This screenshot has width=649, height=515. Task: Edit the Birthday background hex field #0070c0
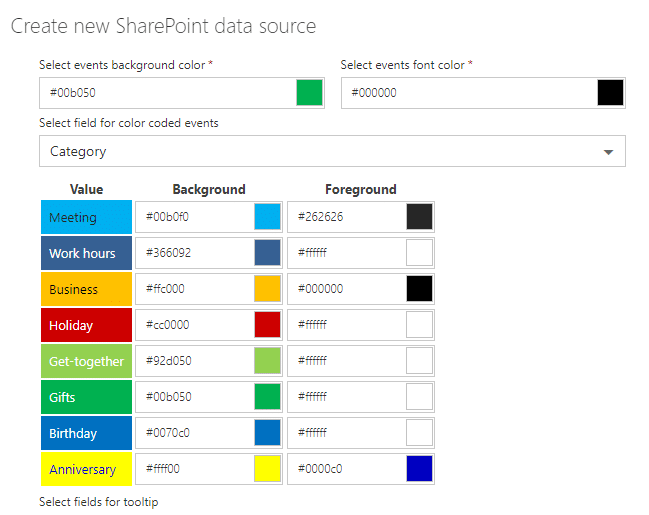[195, 433]
